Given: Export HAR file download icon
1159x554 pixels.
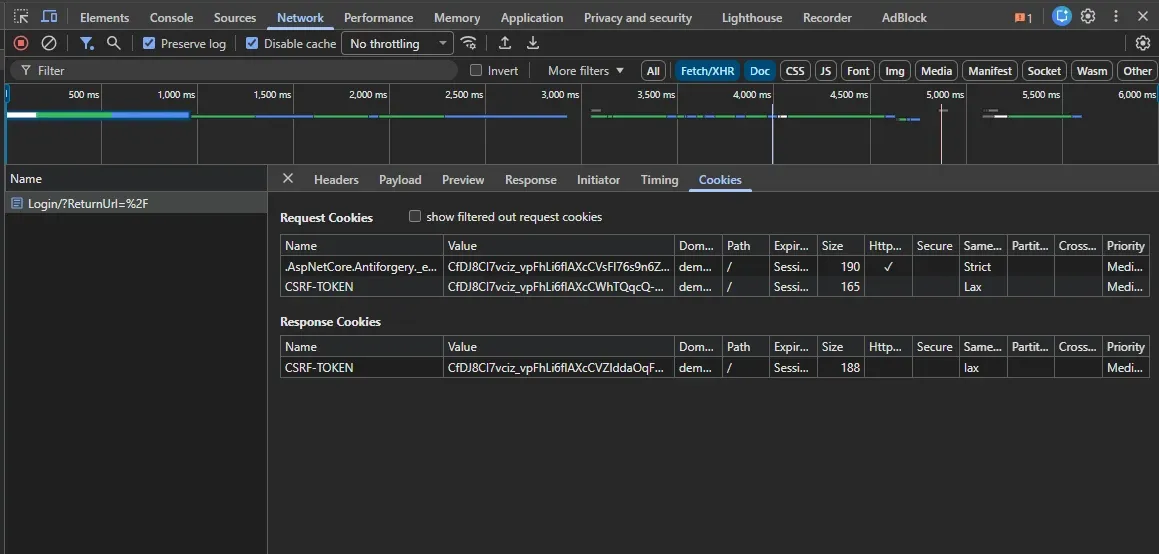Looking at the screenshot, I should tap(532, 43).
